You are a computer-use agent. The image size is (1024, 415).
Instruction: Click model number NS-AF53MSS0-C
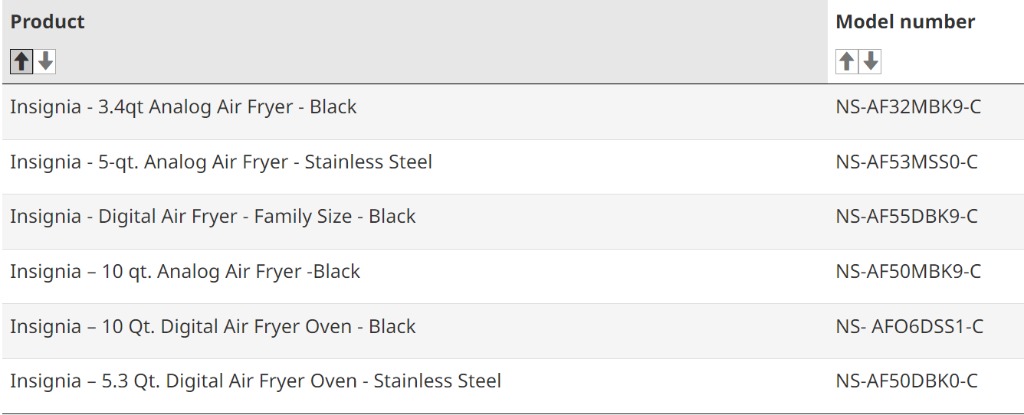[x=906, y=161]
